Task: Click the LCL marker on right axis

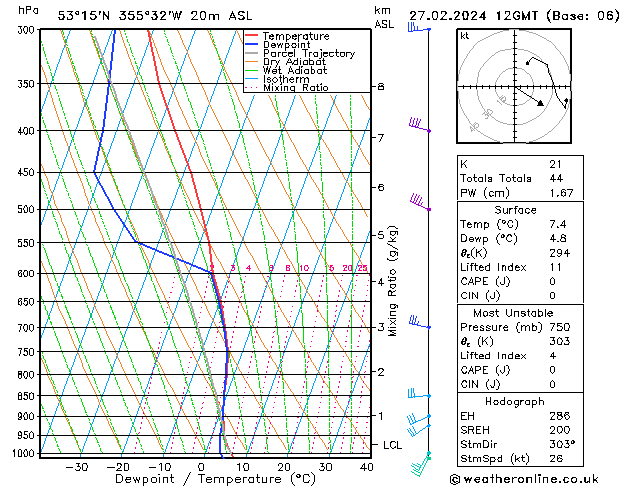Action: (393, 444)
